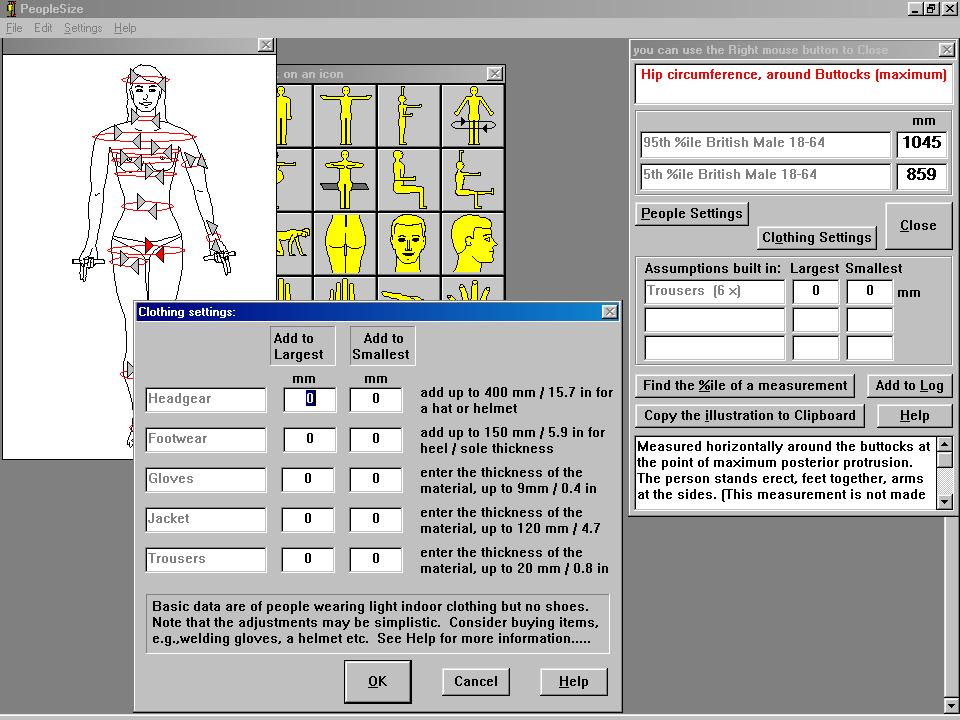
Task: Close the Clothing settings dialog window
Action: pos(610,312)
